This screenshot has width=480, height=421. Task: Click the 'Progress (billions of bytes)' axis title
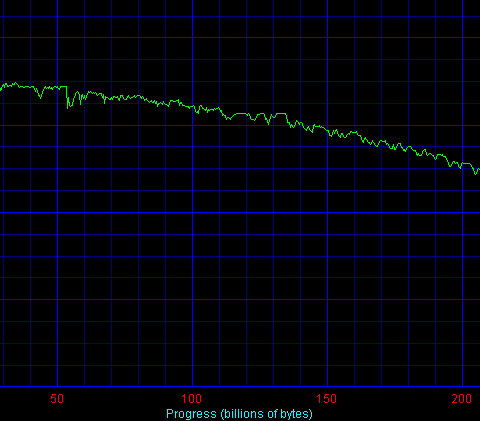click(x=239, y=414)
